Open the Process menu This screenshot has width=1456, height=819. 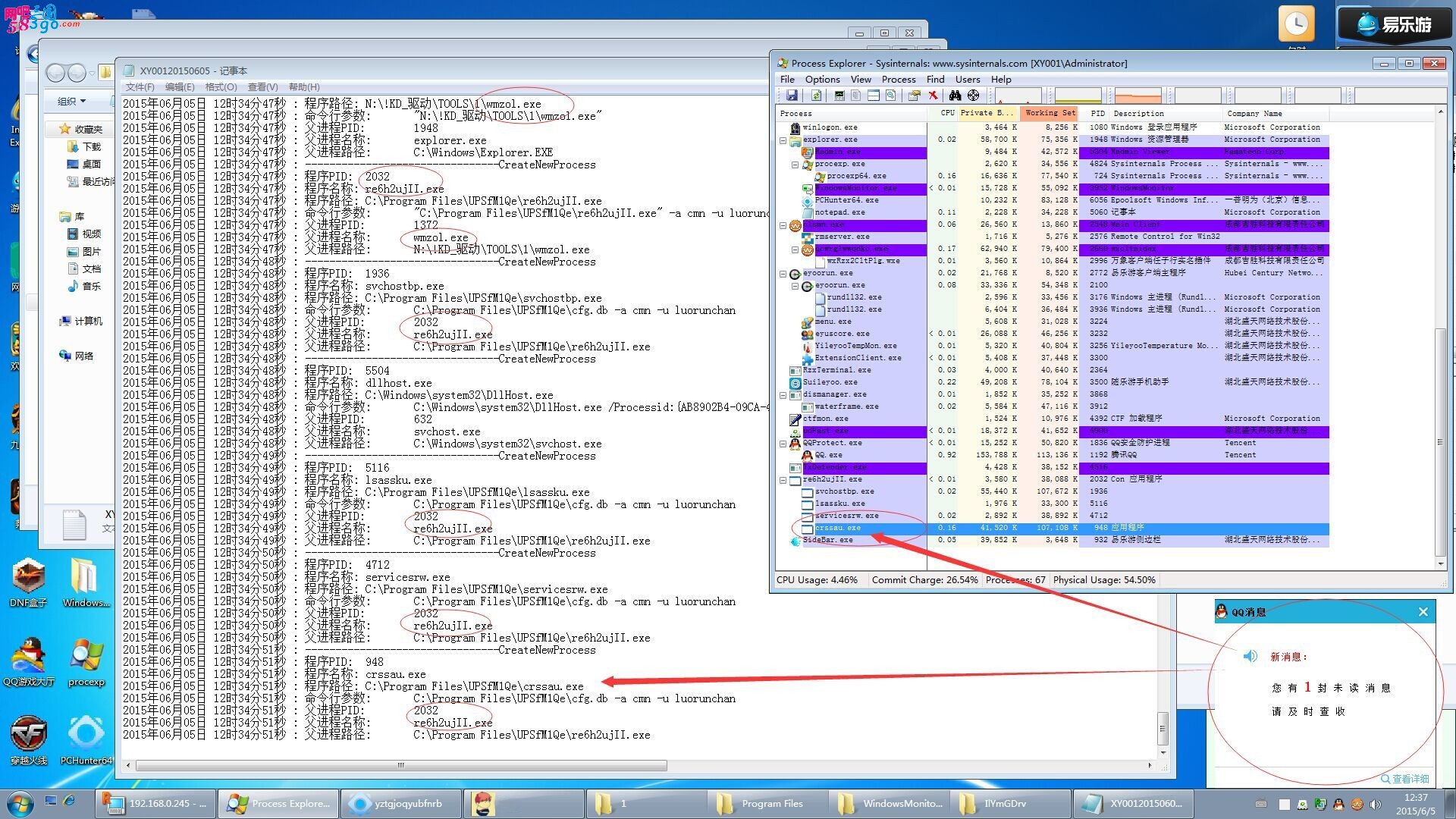point(899,79)
